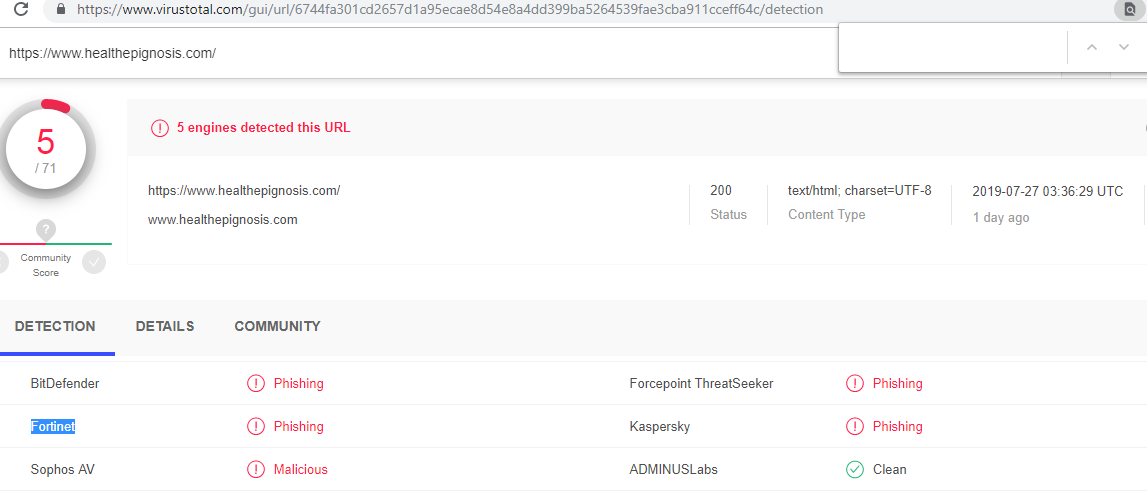The width and height of the screenshot is (1147, 493).
Task: Open the browser address bar URL
Action: pos(449,10)
